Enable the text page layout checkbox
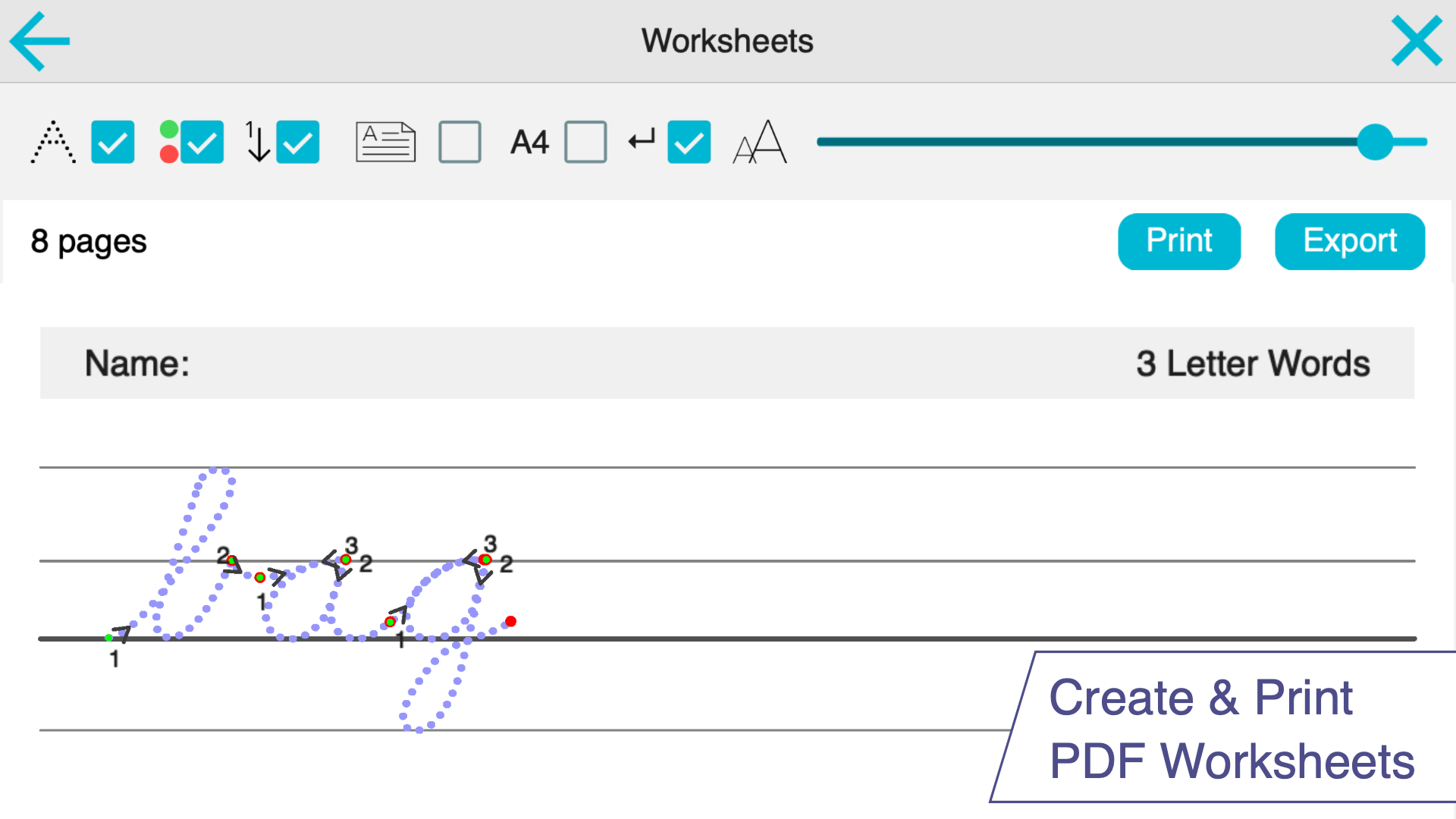The image size is (1456, 819). click(460, 142)
